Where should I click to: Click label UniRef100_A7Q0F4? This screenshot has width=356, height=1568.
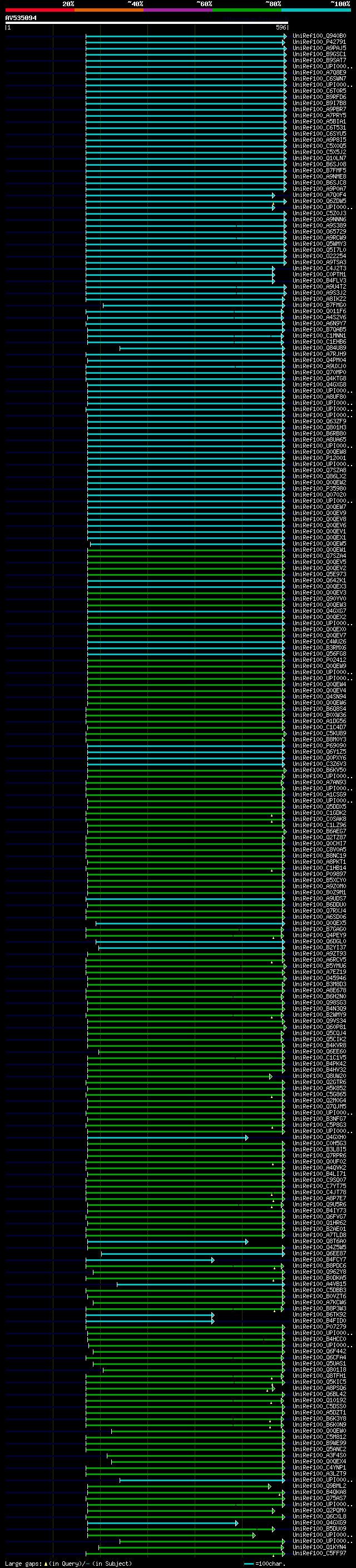click(x=319, y=195)
